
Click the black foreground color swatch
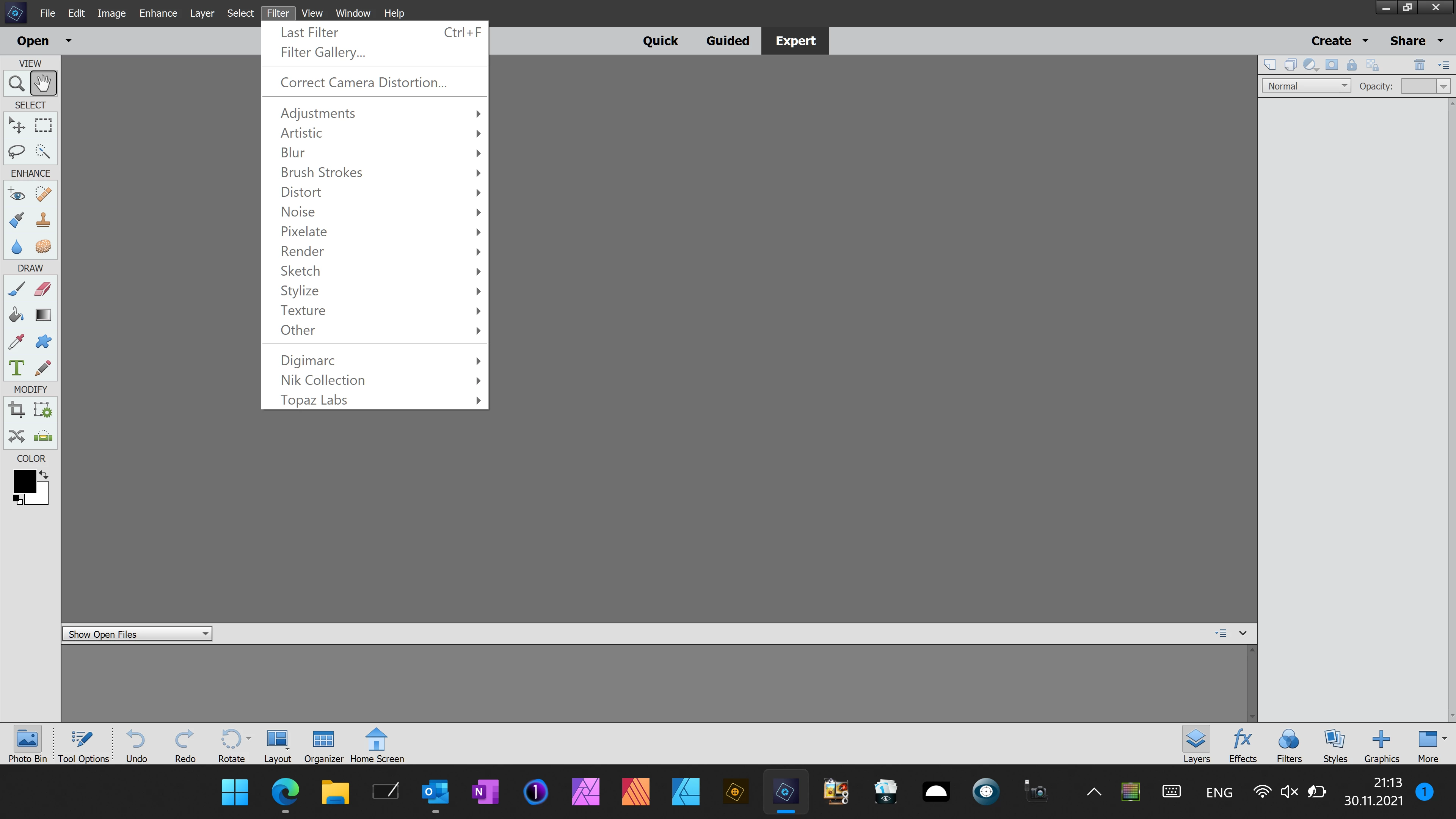(24, 482)
